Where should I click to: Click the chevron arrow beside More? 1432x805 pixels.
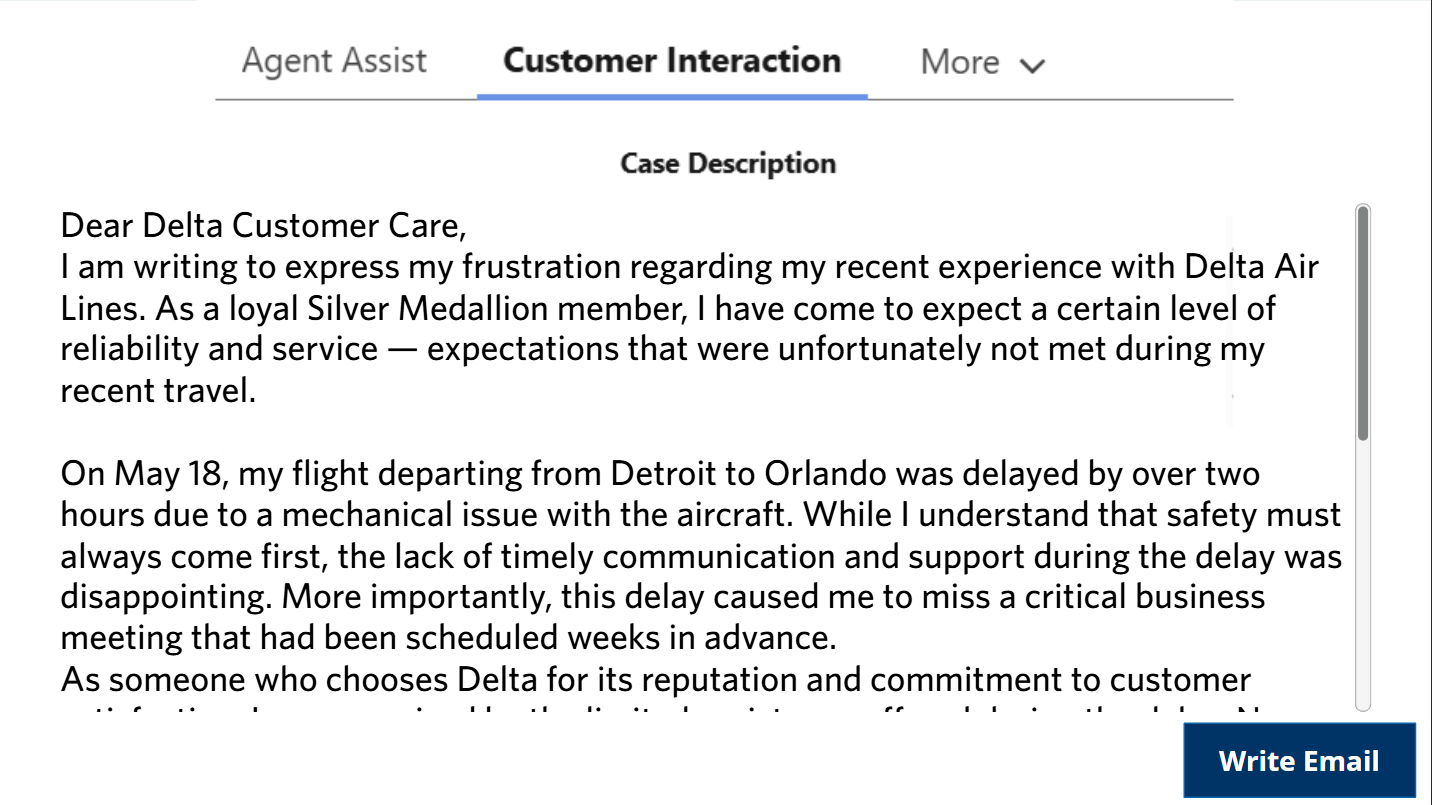click(1032, 65)
